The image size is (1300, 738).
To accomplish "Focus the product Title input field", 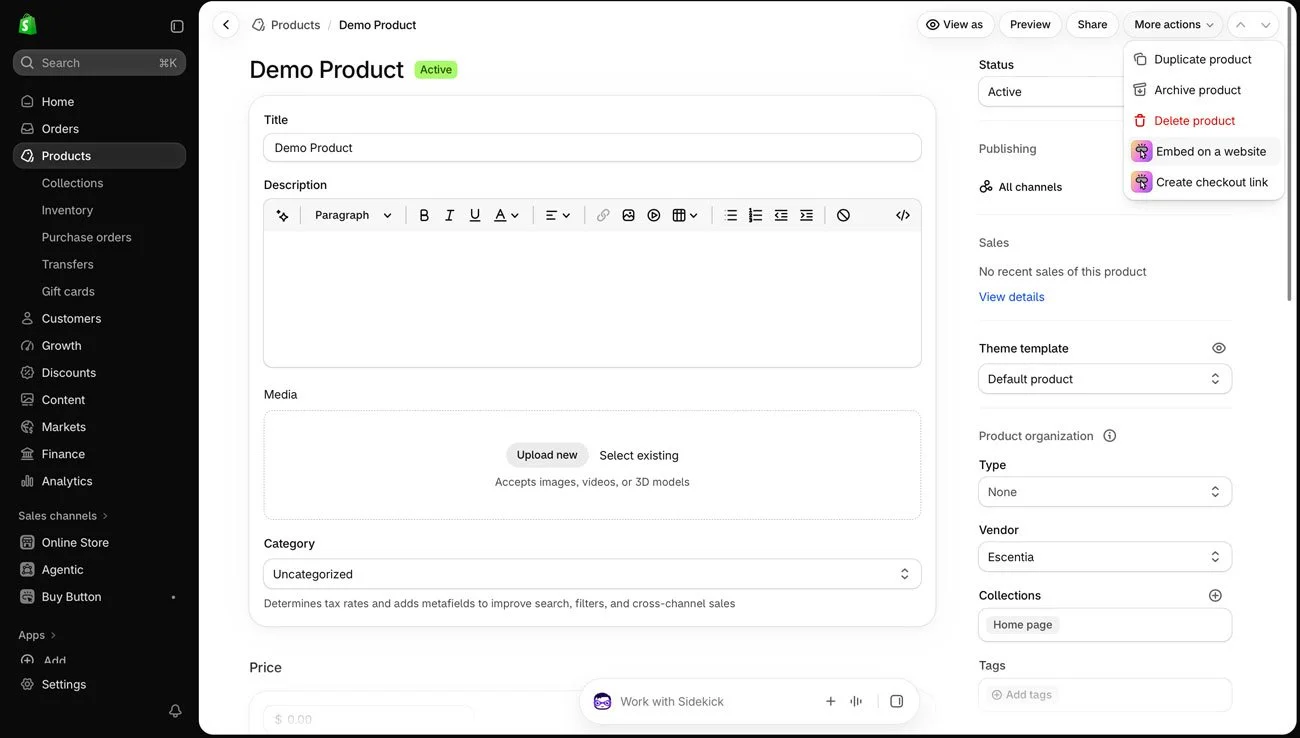I will coord(592,148).
